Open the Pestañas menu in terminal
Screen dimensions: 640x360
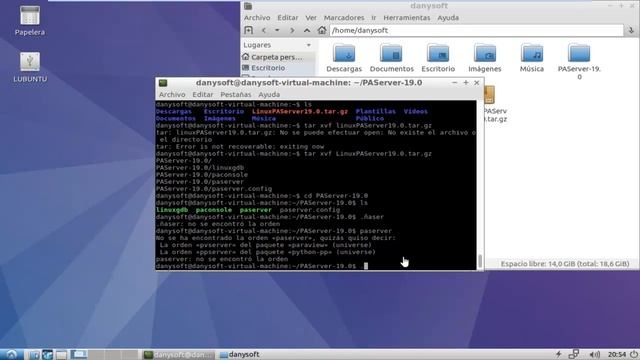[236, 94]
